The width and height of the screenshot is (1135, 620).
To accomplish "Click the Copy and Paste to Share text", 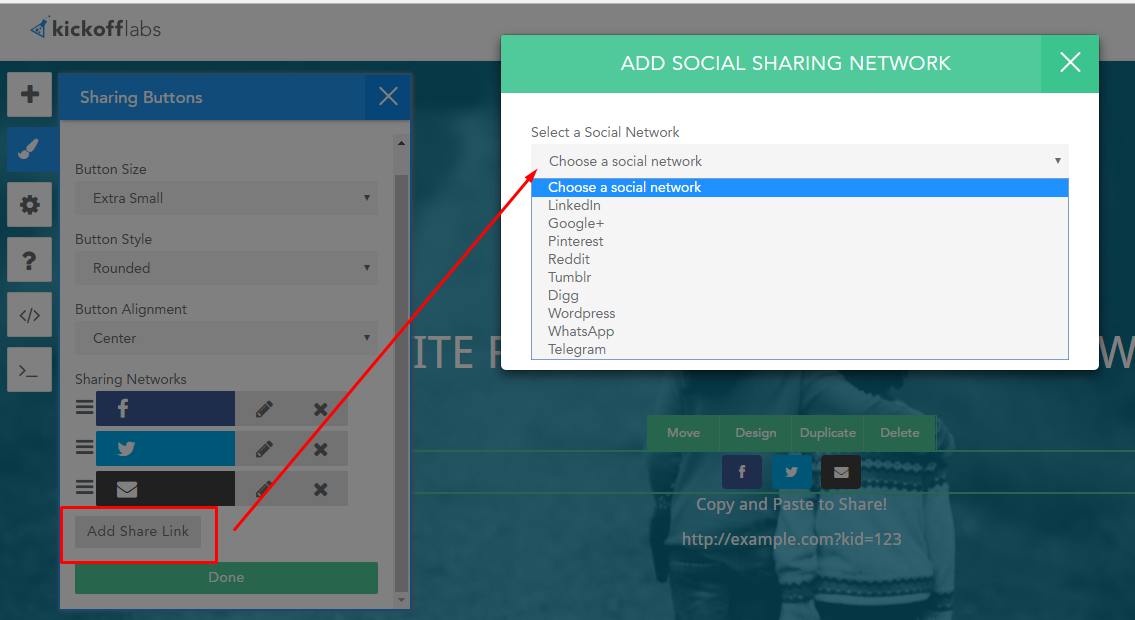I will 792,504.
